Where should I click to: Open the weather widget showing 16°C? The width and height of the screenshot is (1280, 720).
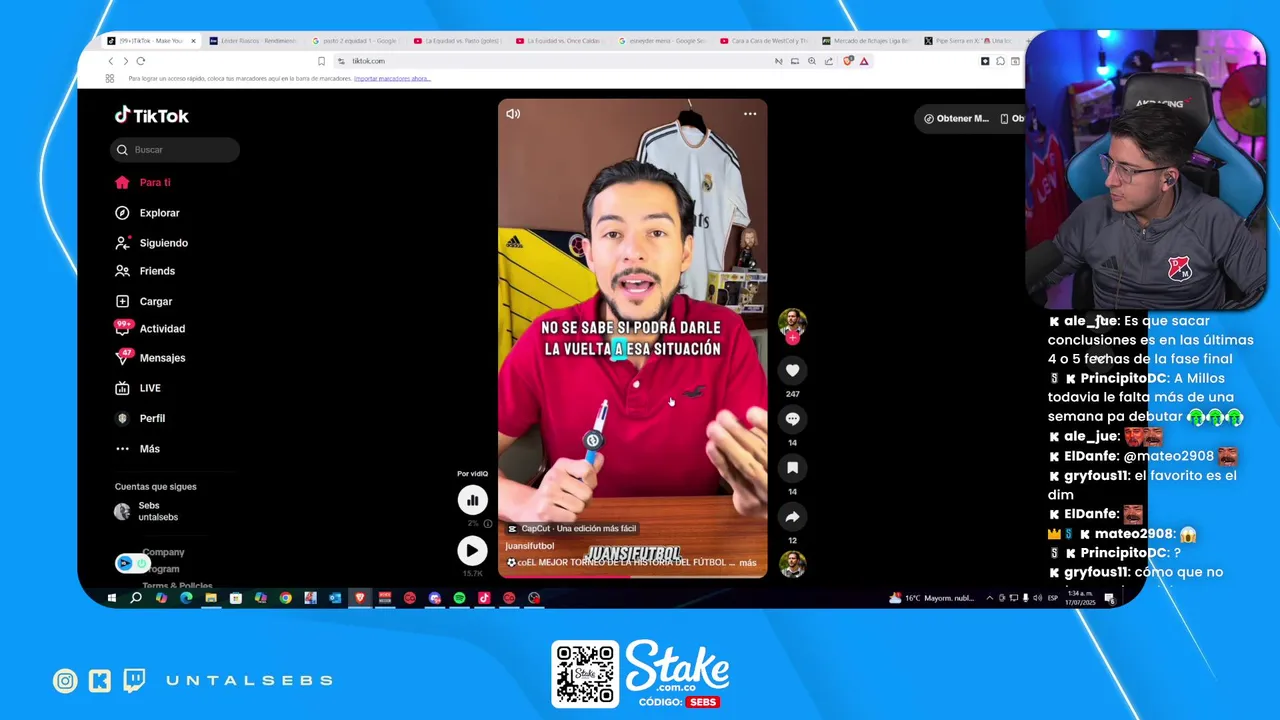click(931, 598)
